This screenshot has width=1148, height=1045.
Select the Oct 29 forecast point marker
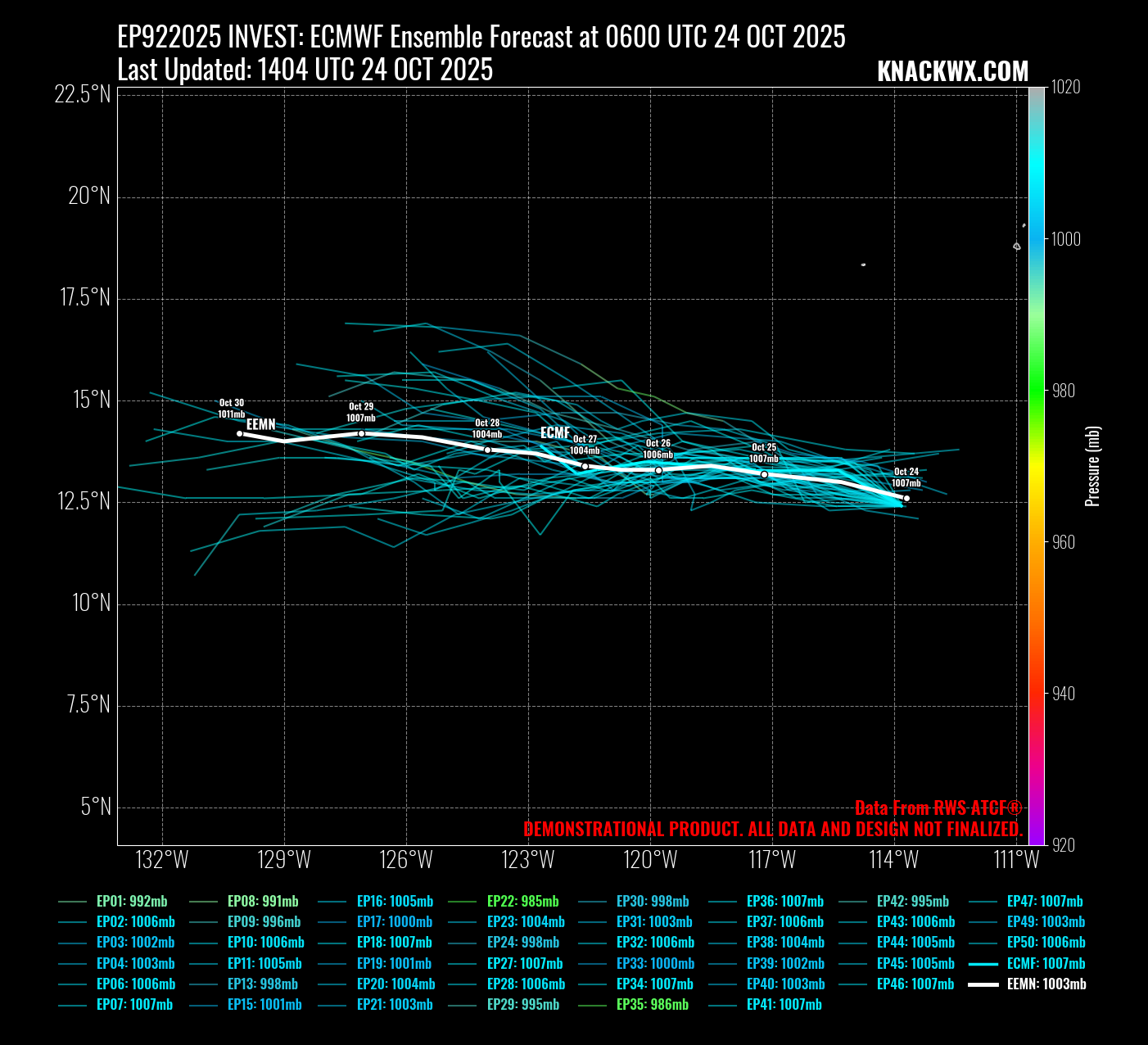click(361, 433)
